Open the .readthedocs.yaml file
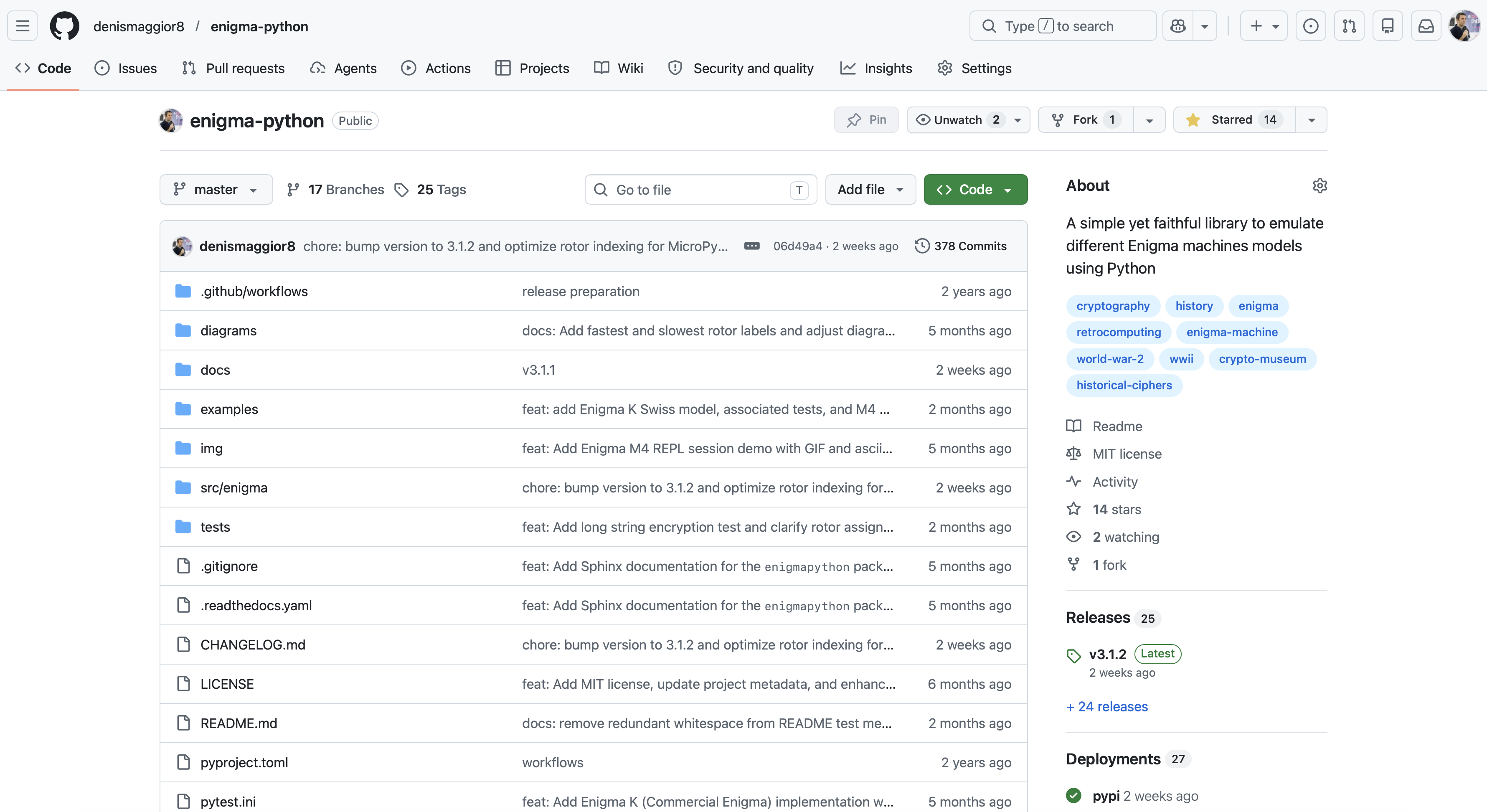 click(256, 605)
